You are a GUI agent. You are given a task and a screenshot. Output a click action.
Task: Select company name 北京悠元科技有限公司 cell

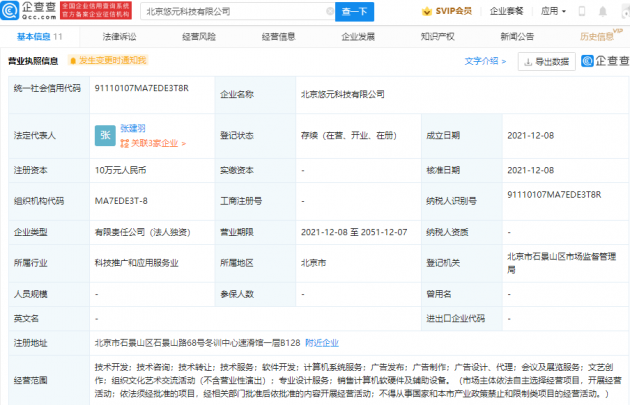(x=343, y=94)
